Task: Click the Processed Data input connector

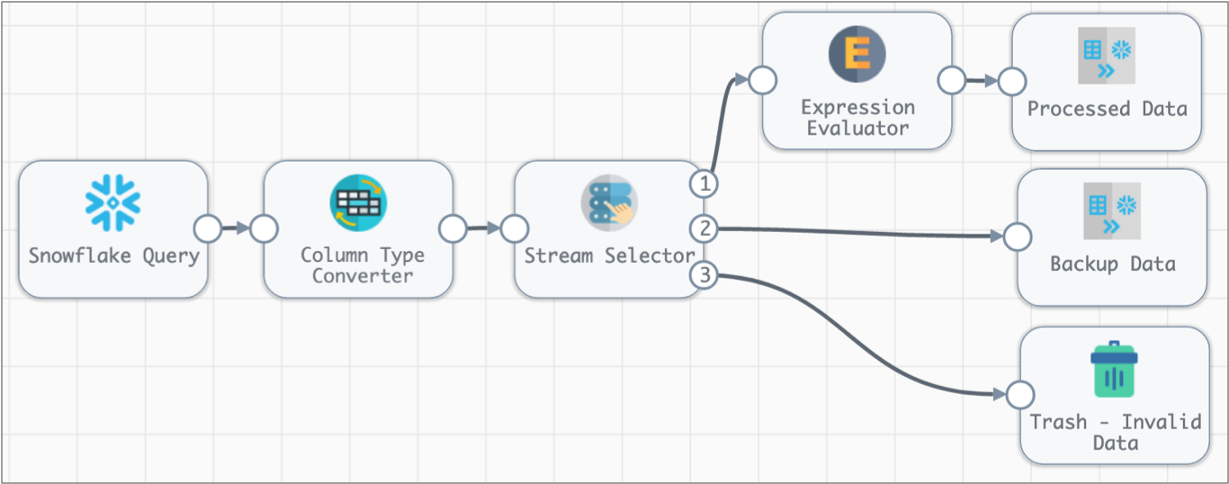Action: click(x=1012, y=80)
